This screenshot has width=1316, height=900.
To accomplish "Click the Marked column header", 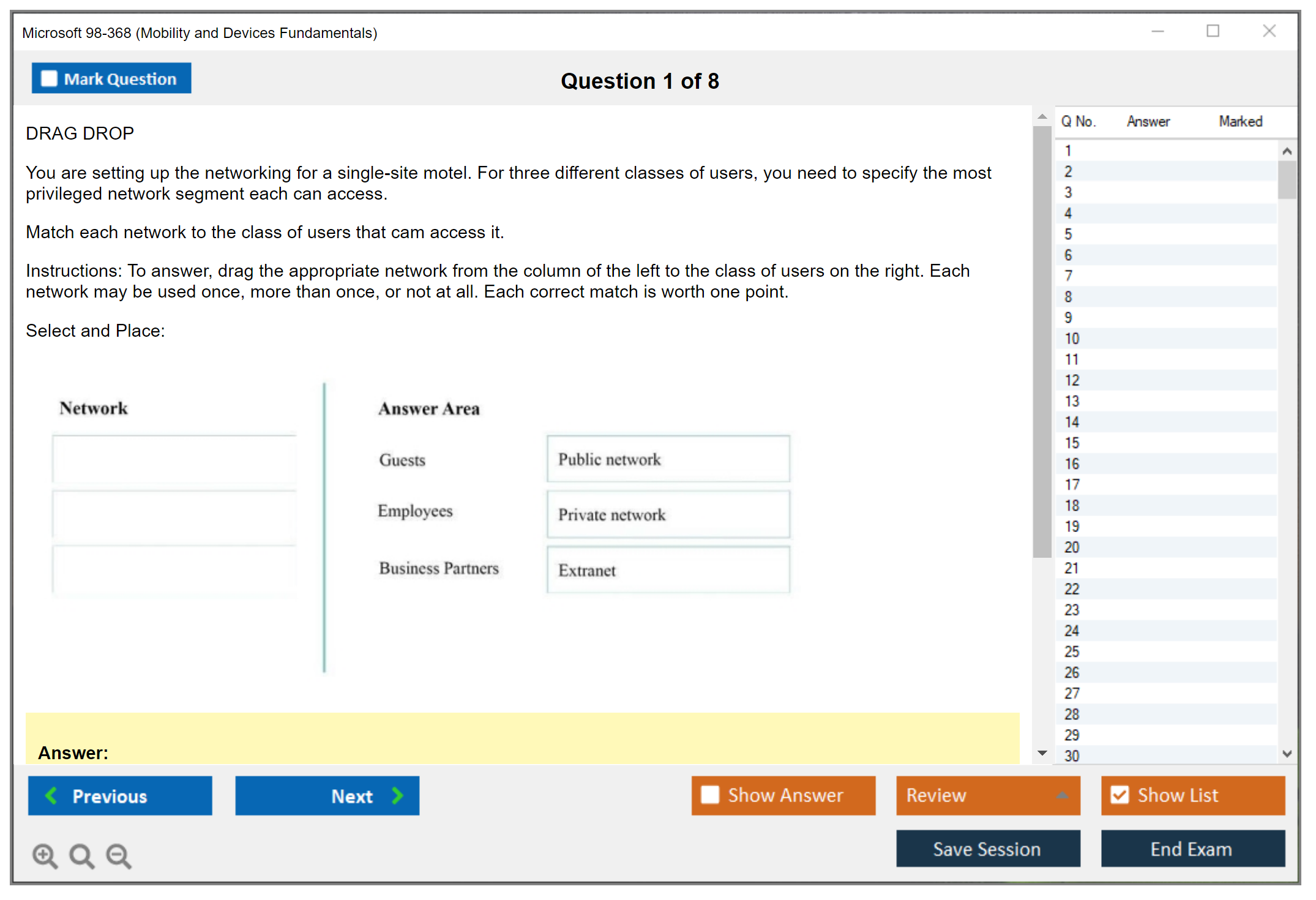I will (x=1240, y=121).
